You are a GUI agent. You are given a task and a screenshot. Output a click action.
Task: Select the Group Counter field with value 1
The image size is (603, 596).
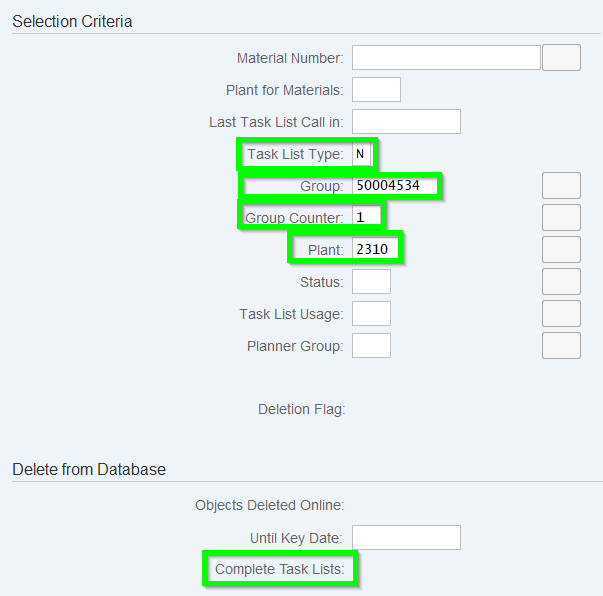366,218
